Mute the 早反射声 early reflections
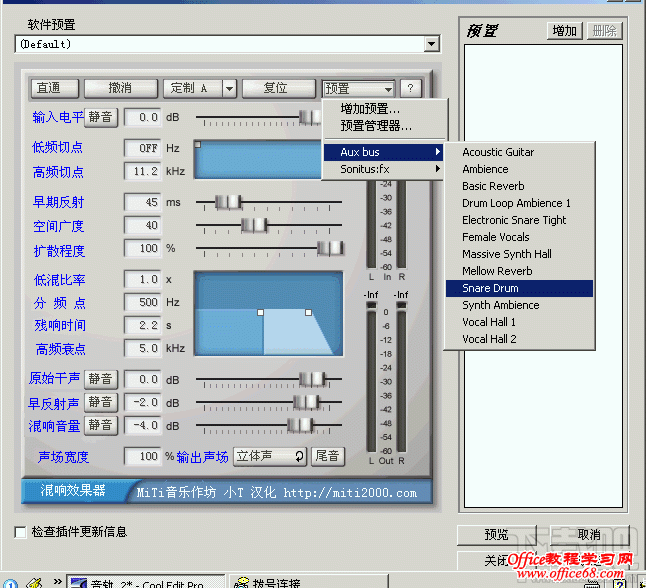Viewport: 646px width, 588px height. (101, 402)
